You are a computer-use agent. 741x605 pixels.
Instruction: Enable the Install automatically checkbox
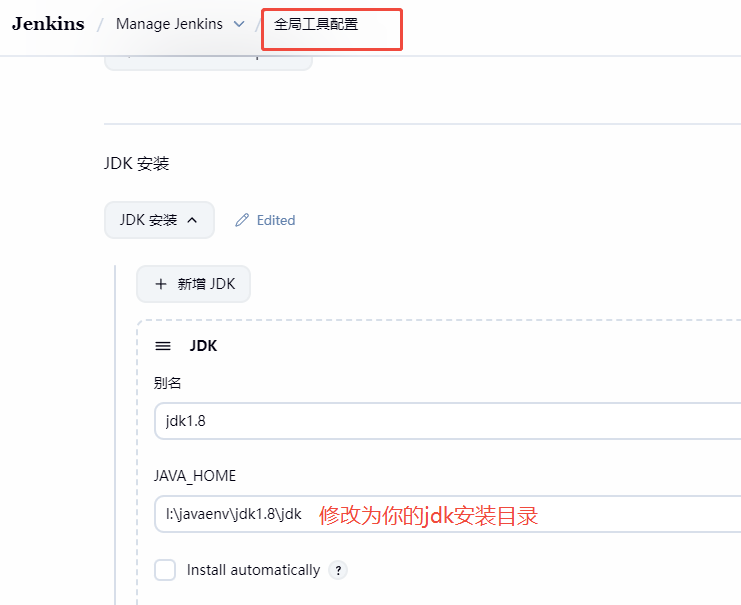[165, 570]
